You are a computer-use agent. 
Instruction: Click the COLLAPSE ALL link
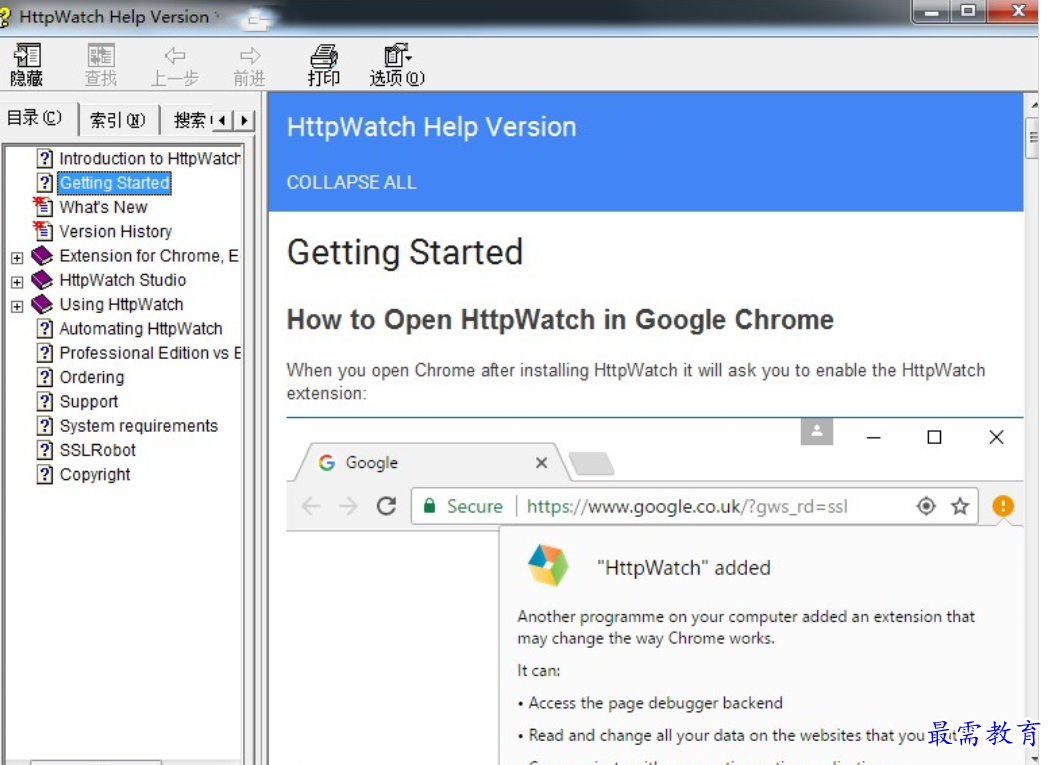tap(351, 182)
